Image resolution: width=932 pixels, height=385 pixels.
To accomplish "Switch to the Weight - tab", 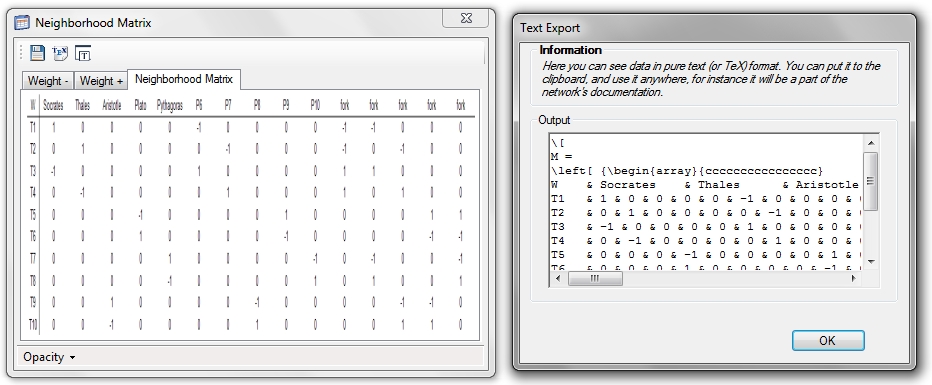I will (x=48, y=81).
